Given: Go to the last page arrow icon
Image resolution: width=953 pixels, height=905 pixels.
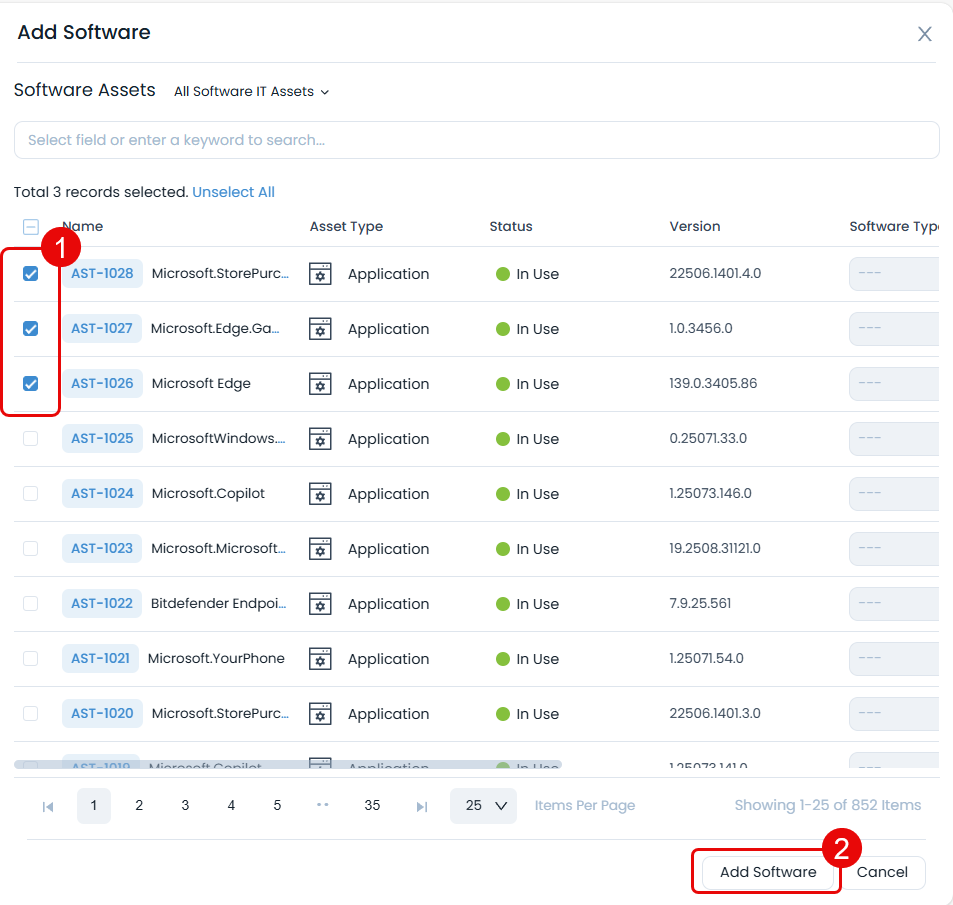Looking at the screenshot, I should point(422,806).
